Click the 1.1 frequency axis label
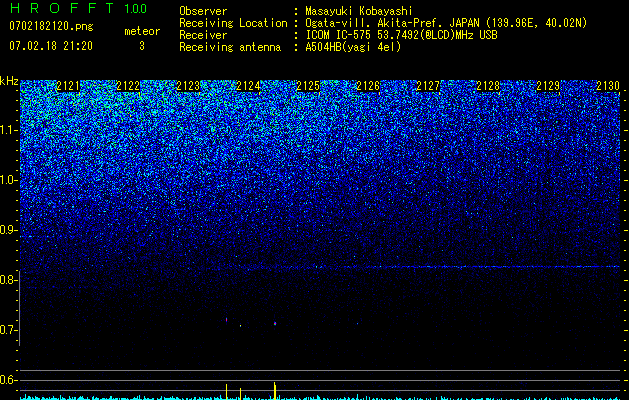Viewport: 629px width, 400px height. [8, 130]
